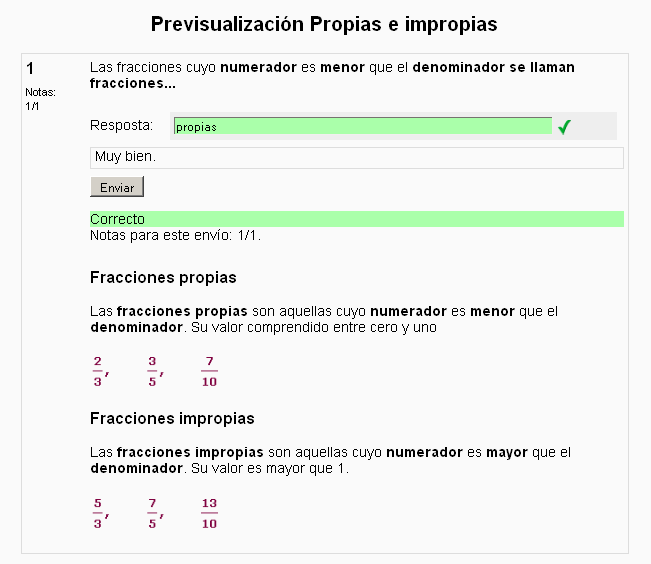Click "Notas para este envío: 1/1." text
This screenshot has height=564, width=651.
point(175,236)
